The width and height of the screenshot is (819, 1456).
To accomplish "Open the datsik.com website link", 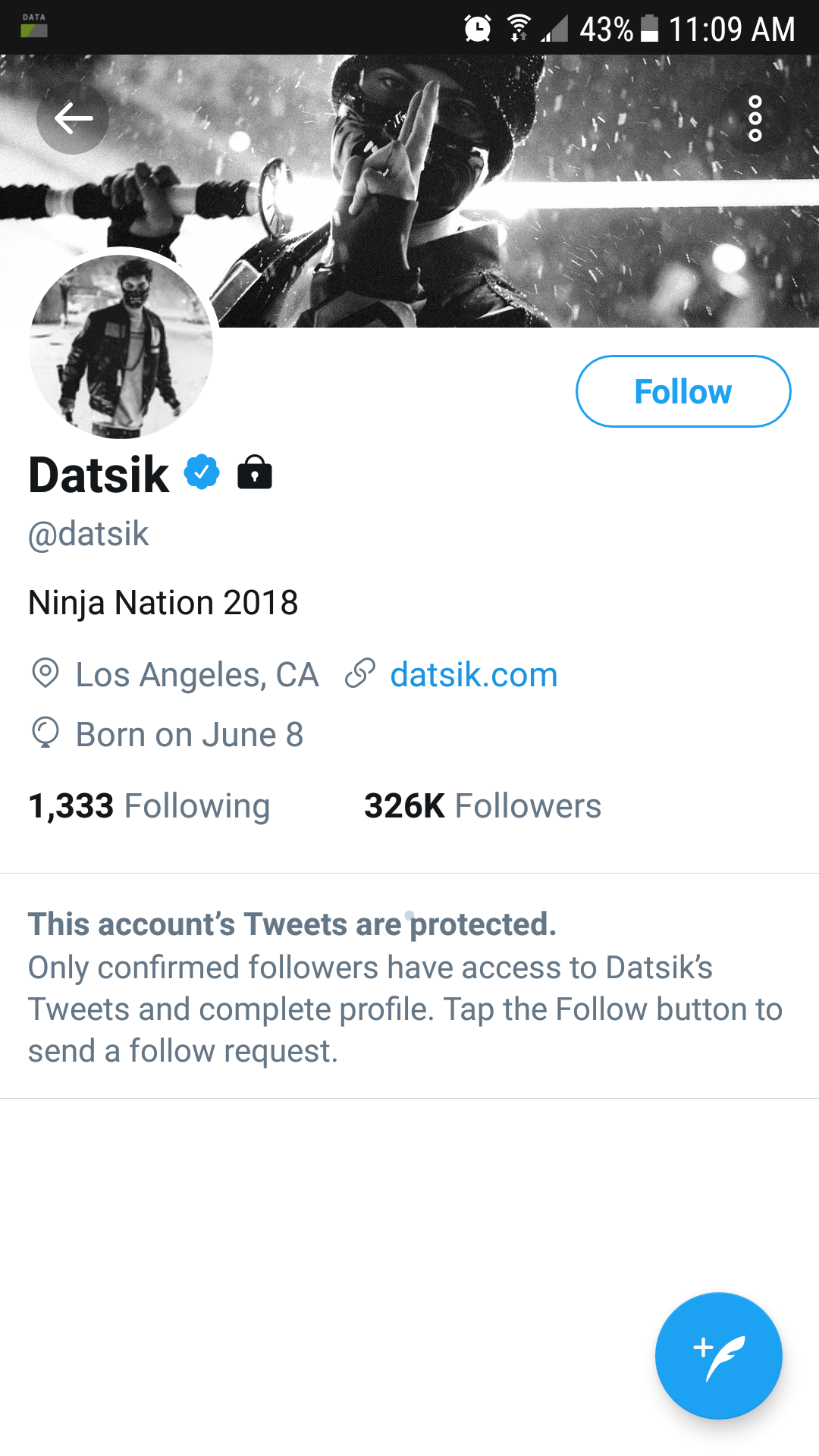I will 474,675.
